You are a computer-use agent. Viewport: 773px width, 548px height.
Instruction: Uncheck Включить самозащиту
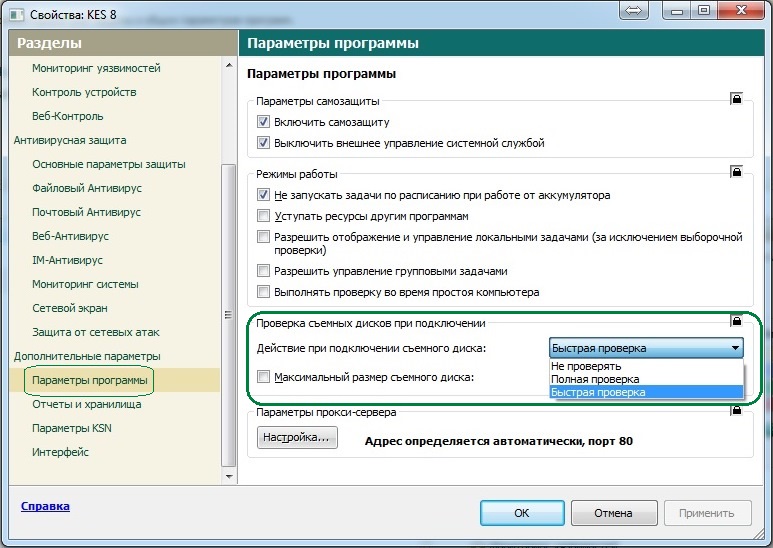click(263, 122)
